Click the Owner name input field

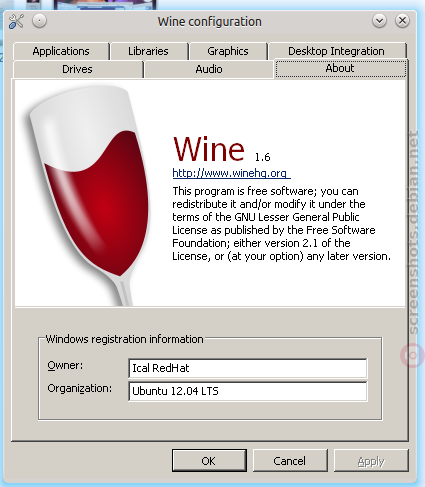[248, 368]
